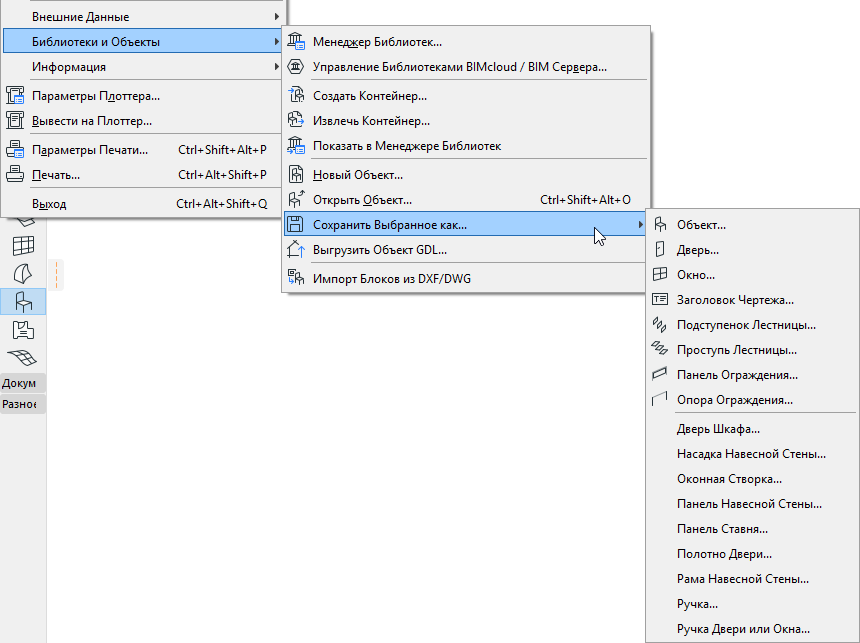Choose Печать... in the File menu
Screen dimensions: 860x643
(x=142, y=174)
